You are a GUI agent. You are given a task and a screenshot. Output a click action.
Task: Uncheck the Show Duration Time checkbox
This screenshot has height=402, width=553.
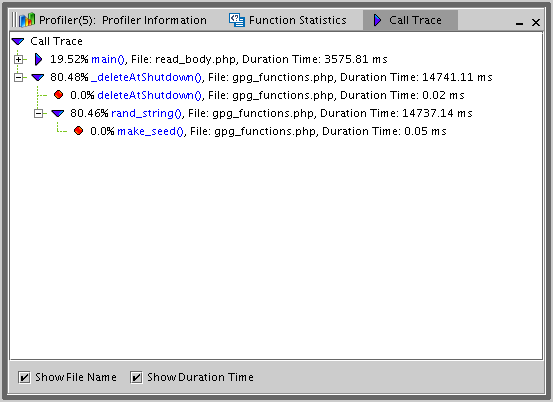(x=136, y=377)
